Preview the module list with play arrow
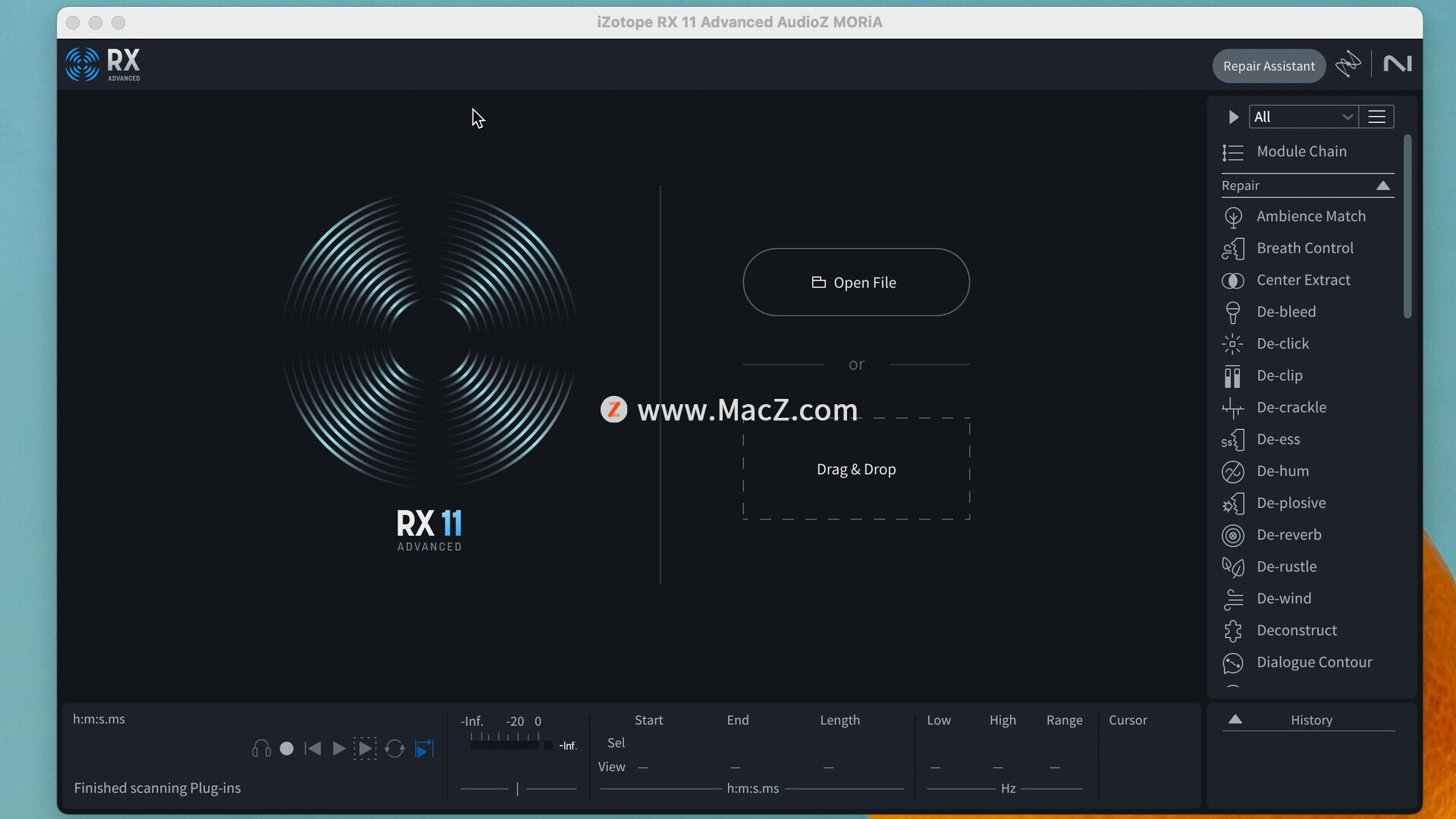The width and height of the screenshot is (1456, 819). tap(1233, 117)
